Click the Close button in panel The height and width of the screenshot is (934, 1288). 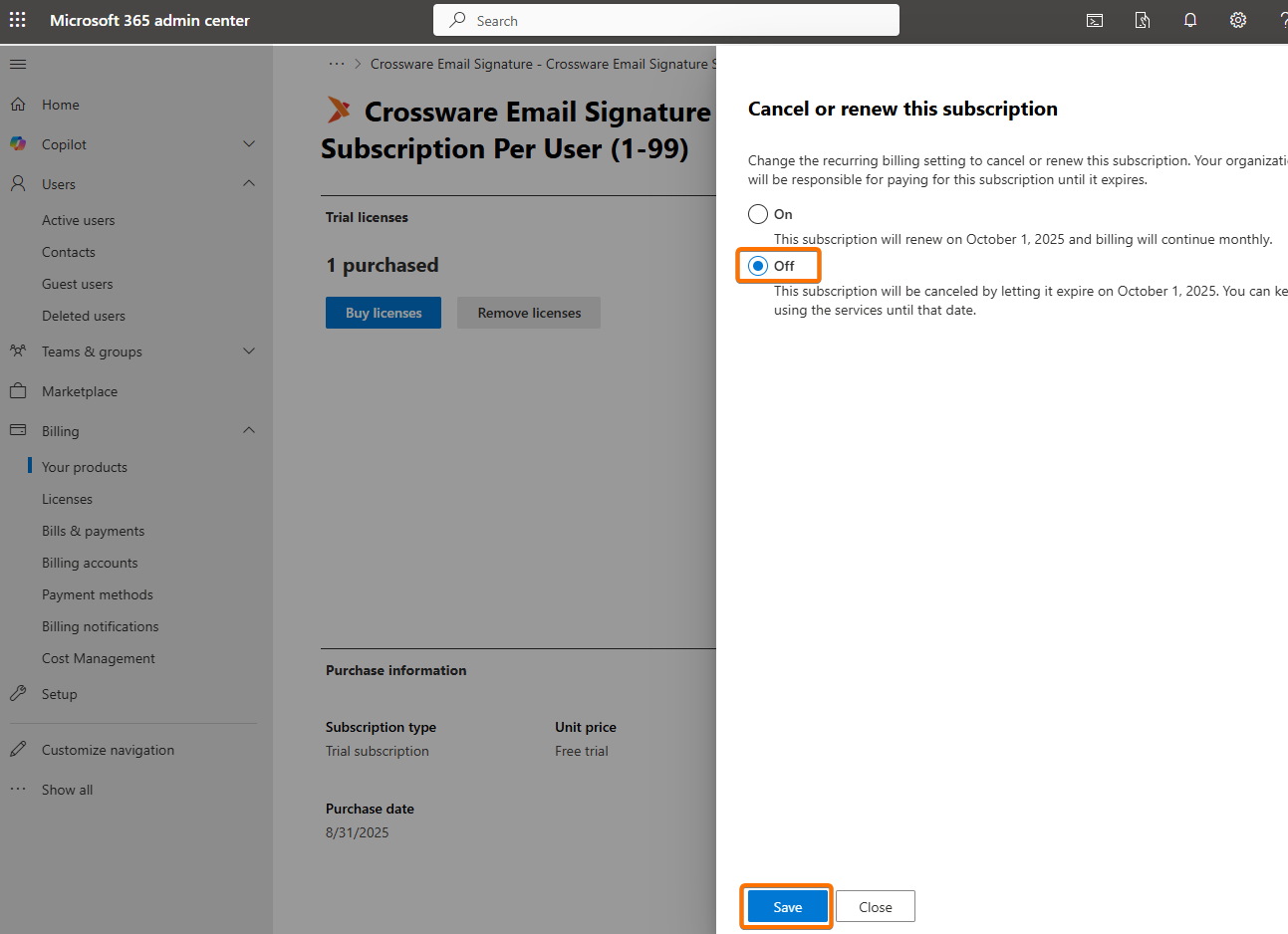tap(875, 907)
